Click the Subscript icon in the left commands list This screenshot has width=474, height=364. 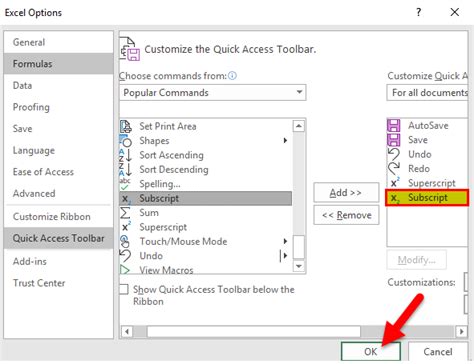pyautogui.click(x=126, y=199)
